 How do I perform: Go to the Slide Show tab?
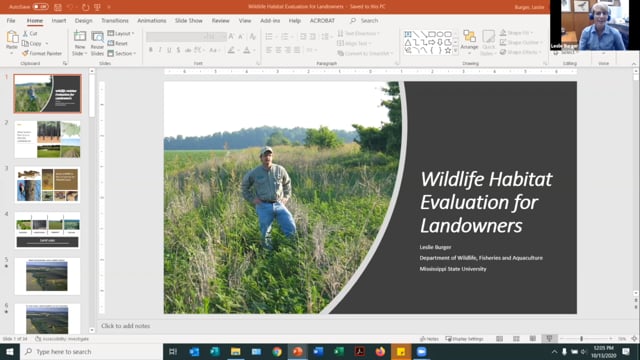point(189,20)
